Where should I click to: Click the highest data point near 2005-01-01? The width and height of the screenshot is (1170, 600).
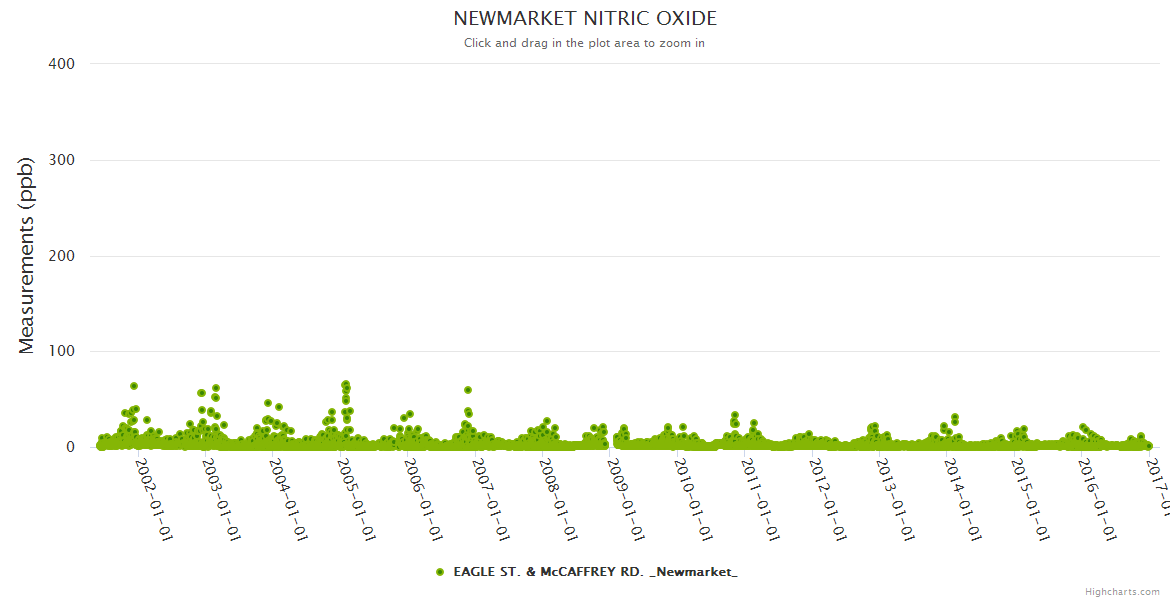click(x=345, y=384)
